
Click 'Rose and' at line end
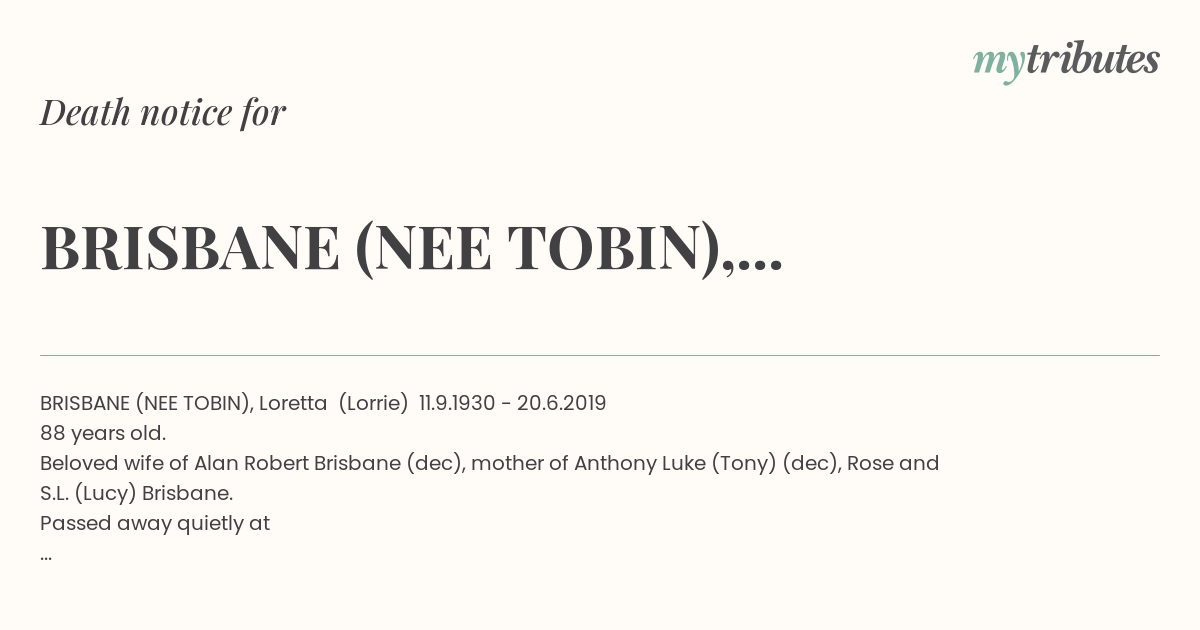[x=893, y=464]
